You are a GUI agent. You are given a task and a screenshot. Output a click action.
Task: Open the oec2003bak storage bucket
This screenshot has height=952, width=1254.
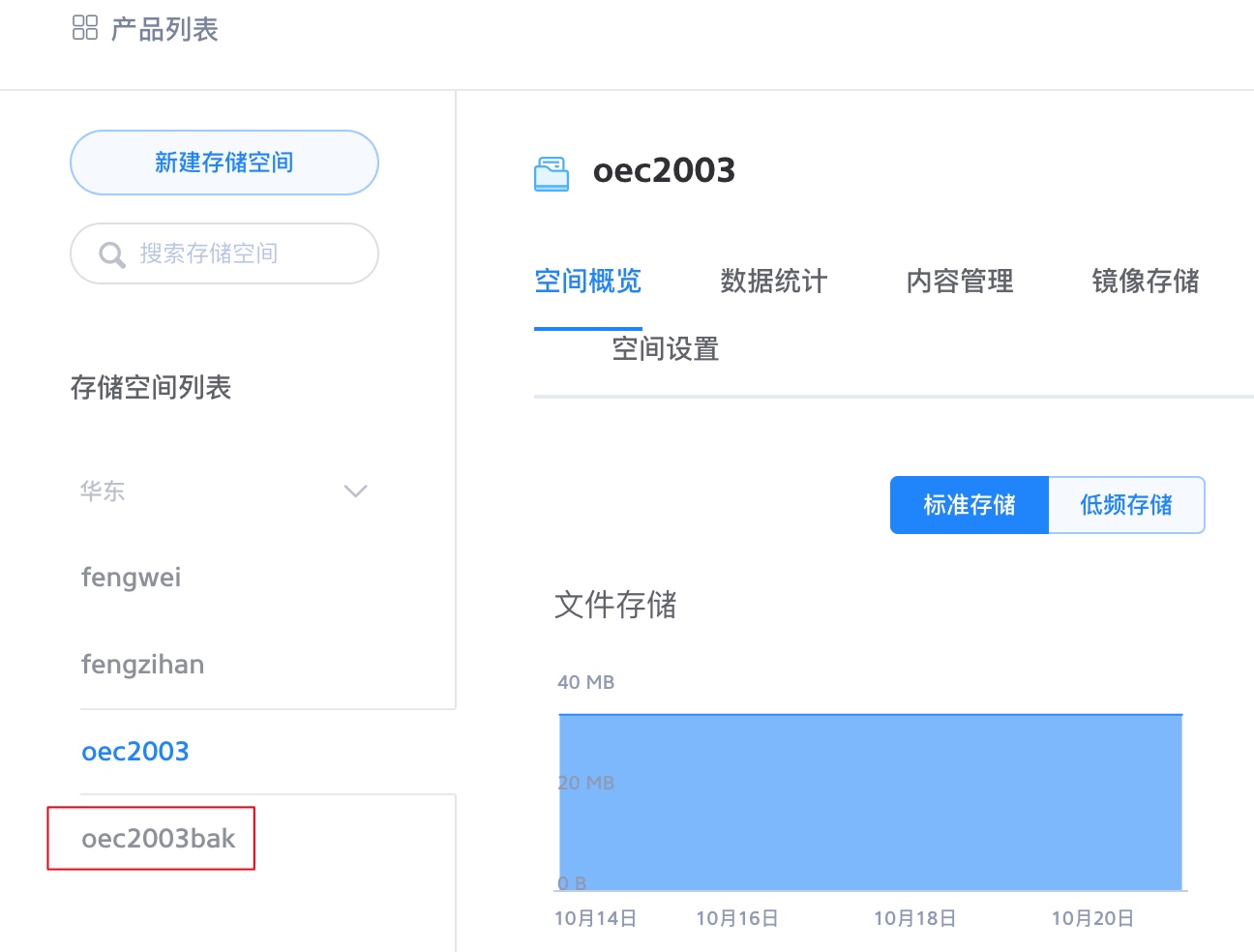[159, 839]
